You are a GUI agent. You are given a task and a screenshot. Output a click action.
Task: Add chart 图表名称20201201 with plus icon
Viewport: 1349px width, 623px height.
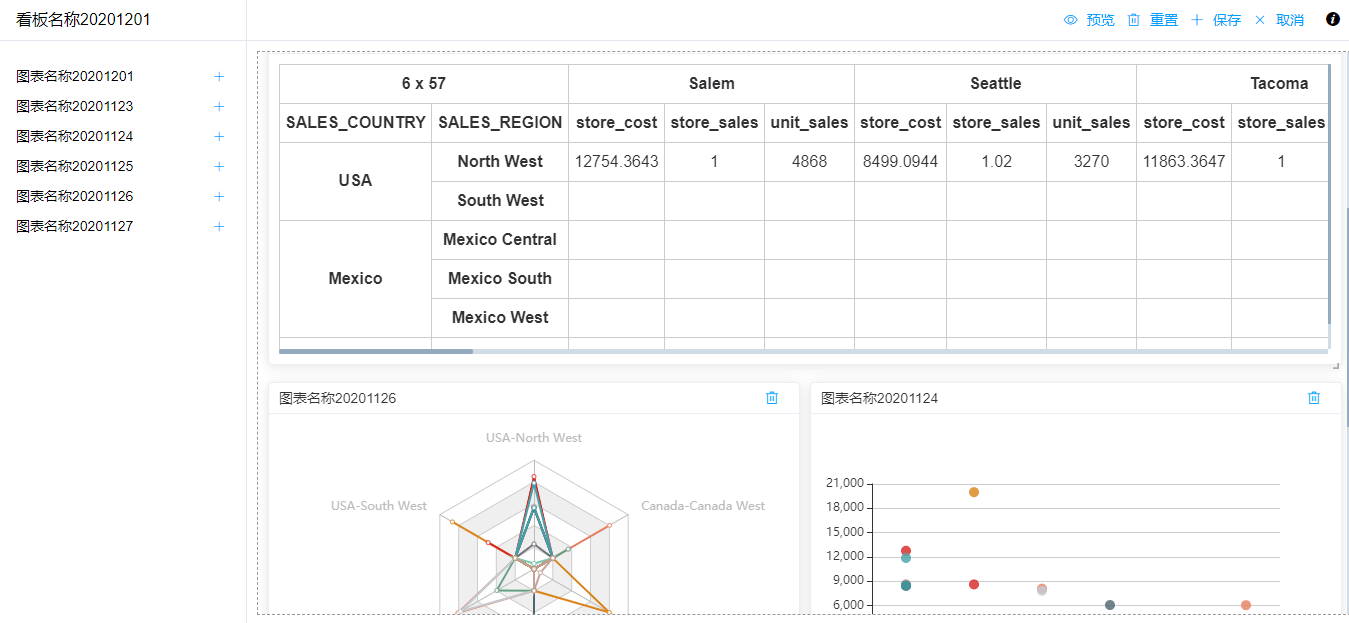(219, 76)
